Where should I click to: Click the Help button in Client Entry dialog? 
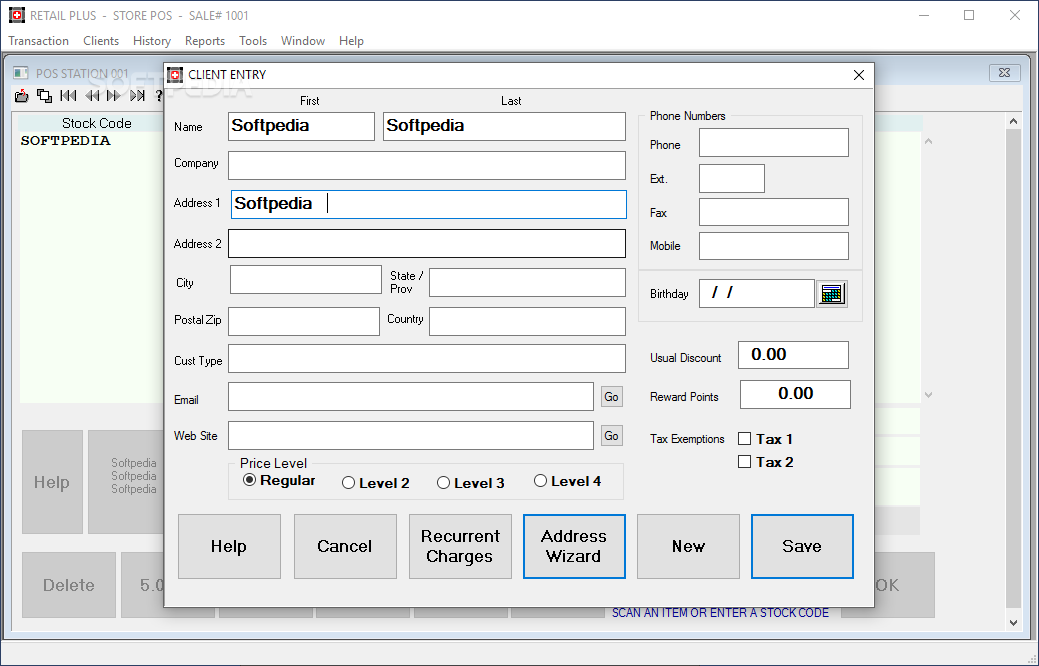pyautogui.click(x=229, y=546)
